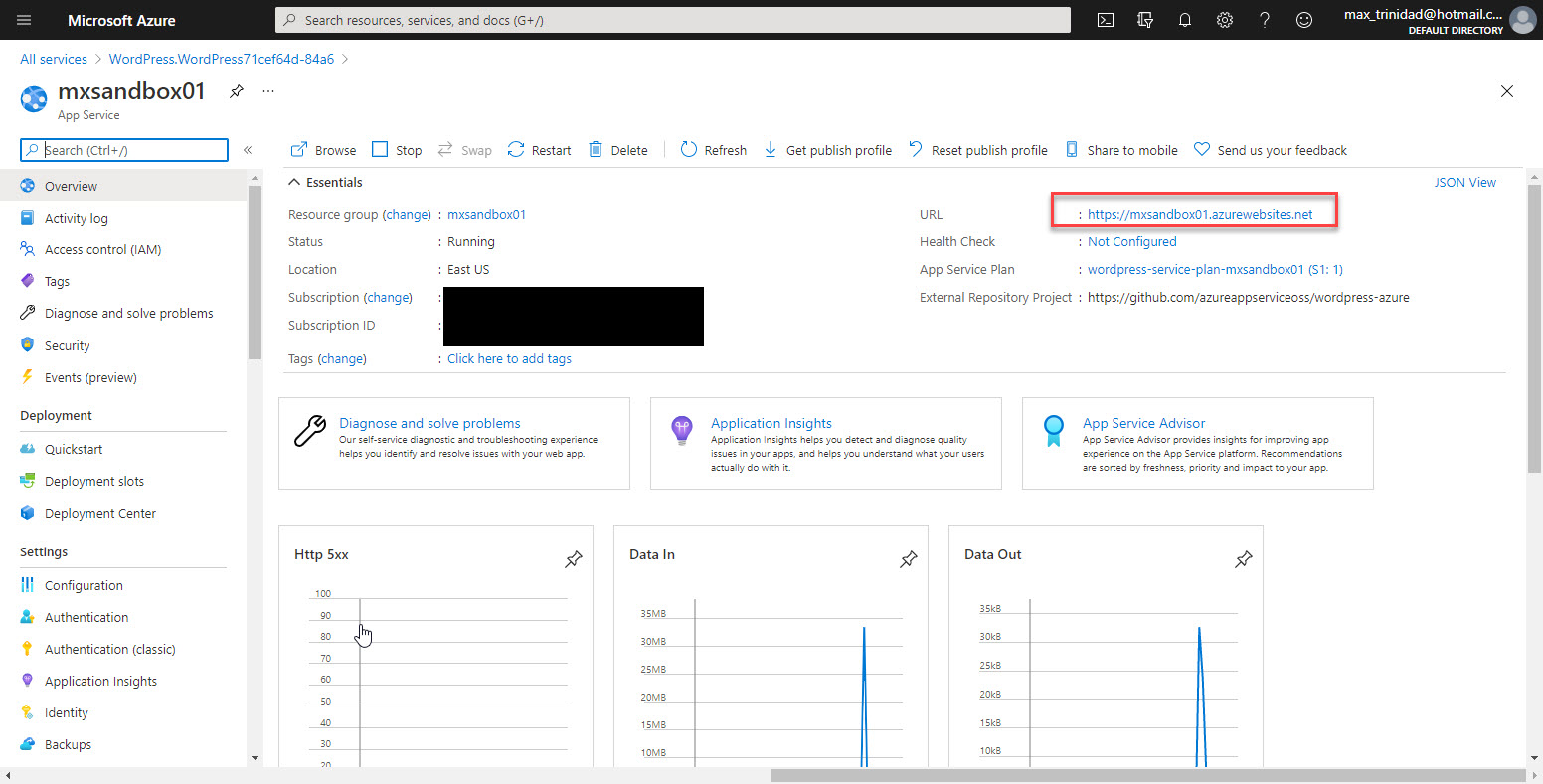Pin the Data Out chart
The image size is (1543, 784).
1244,560
